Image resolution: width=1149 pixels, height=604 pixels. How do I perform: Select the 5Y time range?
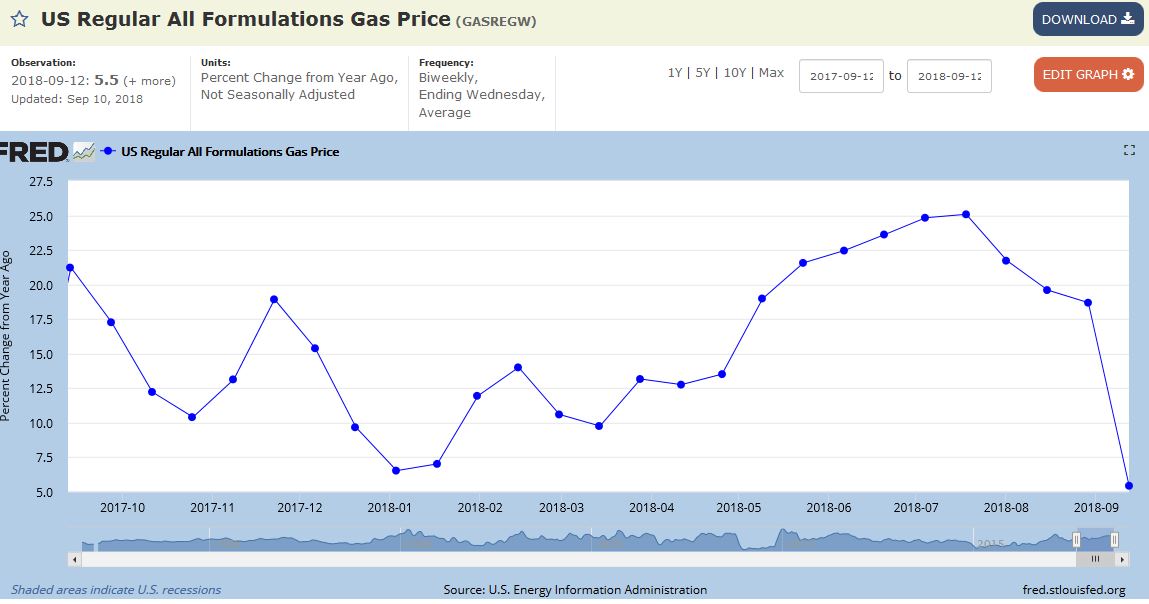point(704,73)
